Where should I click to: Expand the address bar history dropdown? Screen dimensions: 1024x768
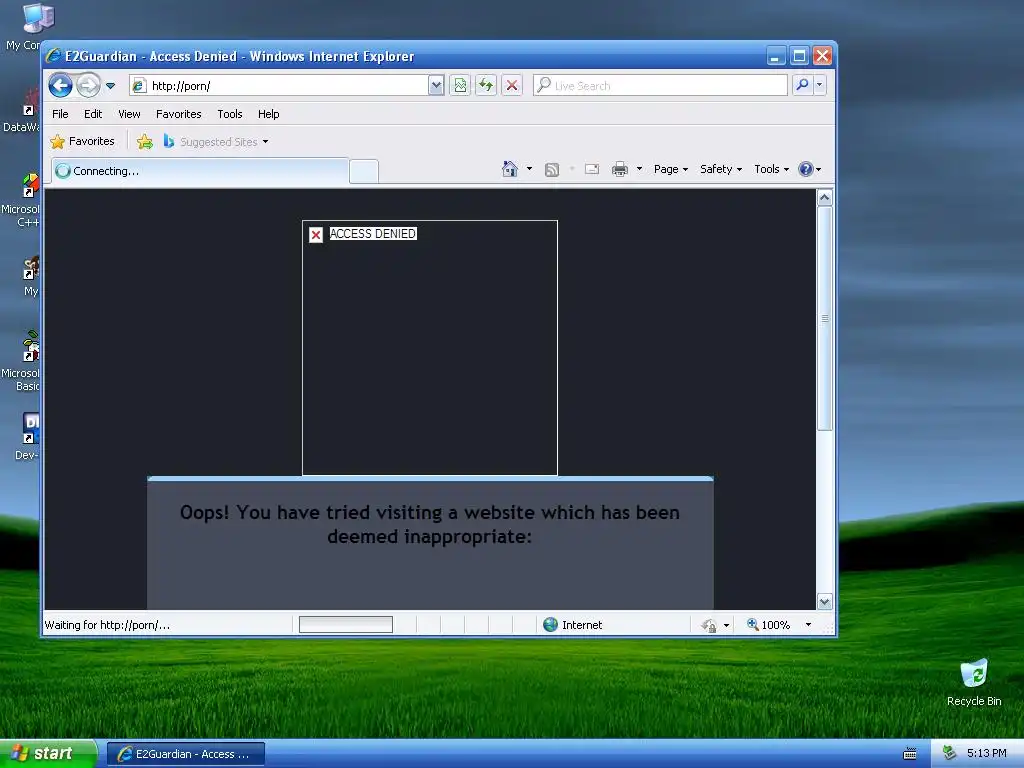[436, 86]
